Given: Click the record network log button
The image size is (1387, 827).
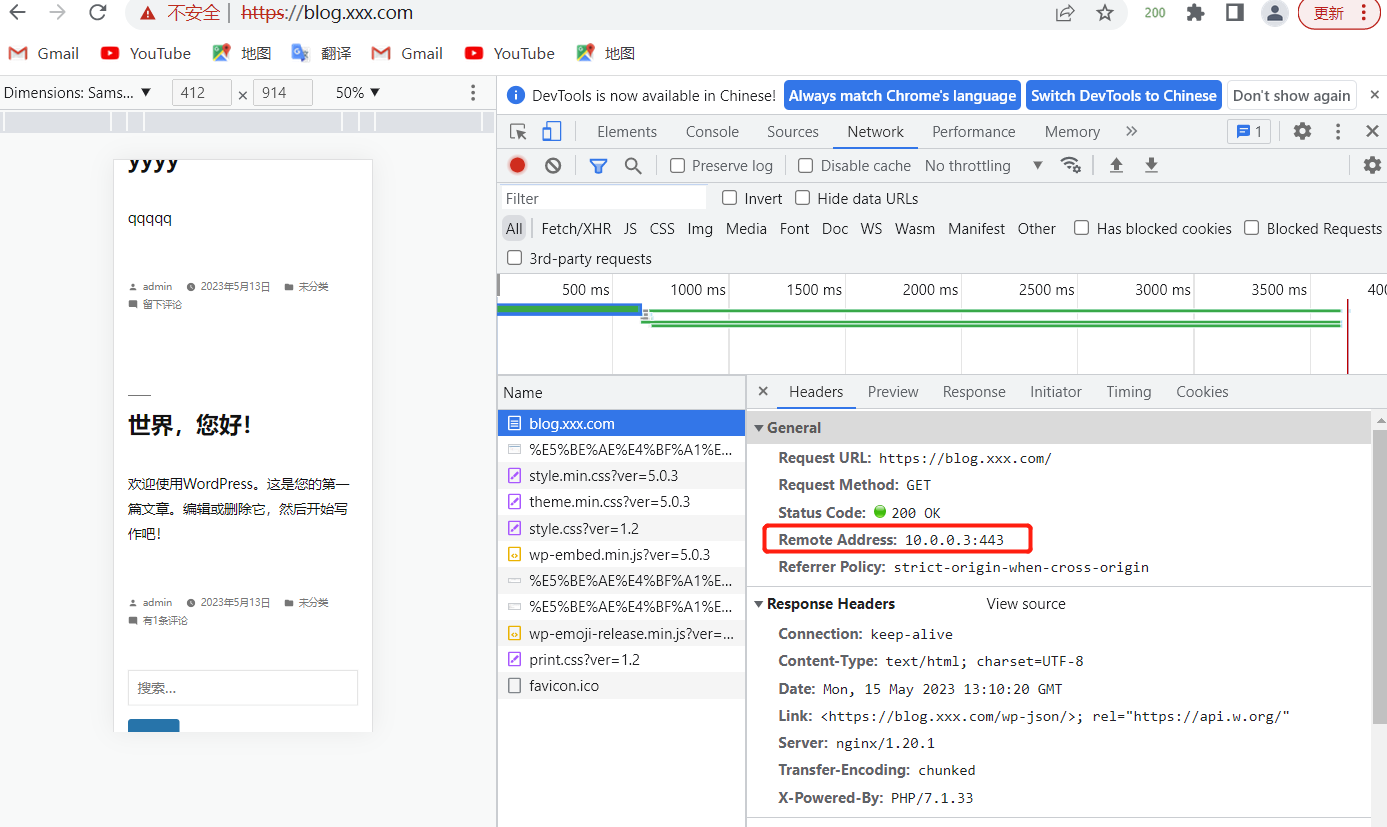Looking at the screenshot, I should pos(517,166).
